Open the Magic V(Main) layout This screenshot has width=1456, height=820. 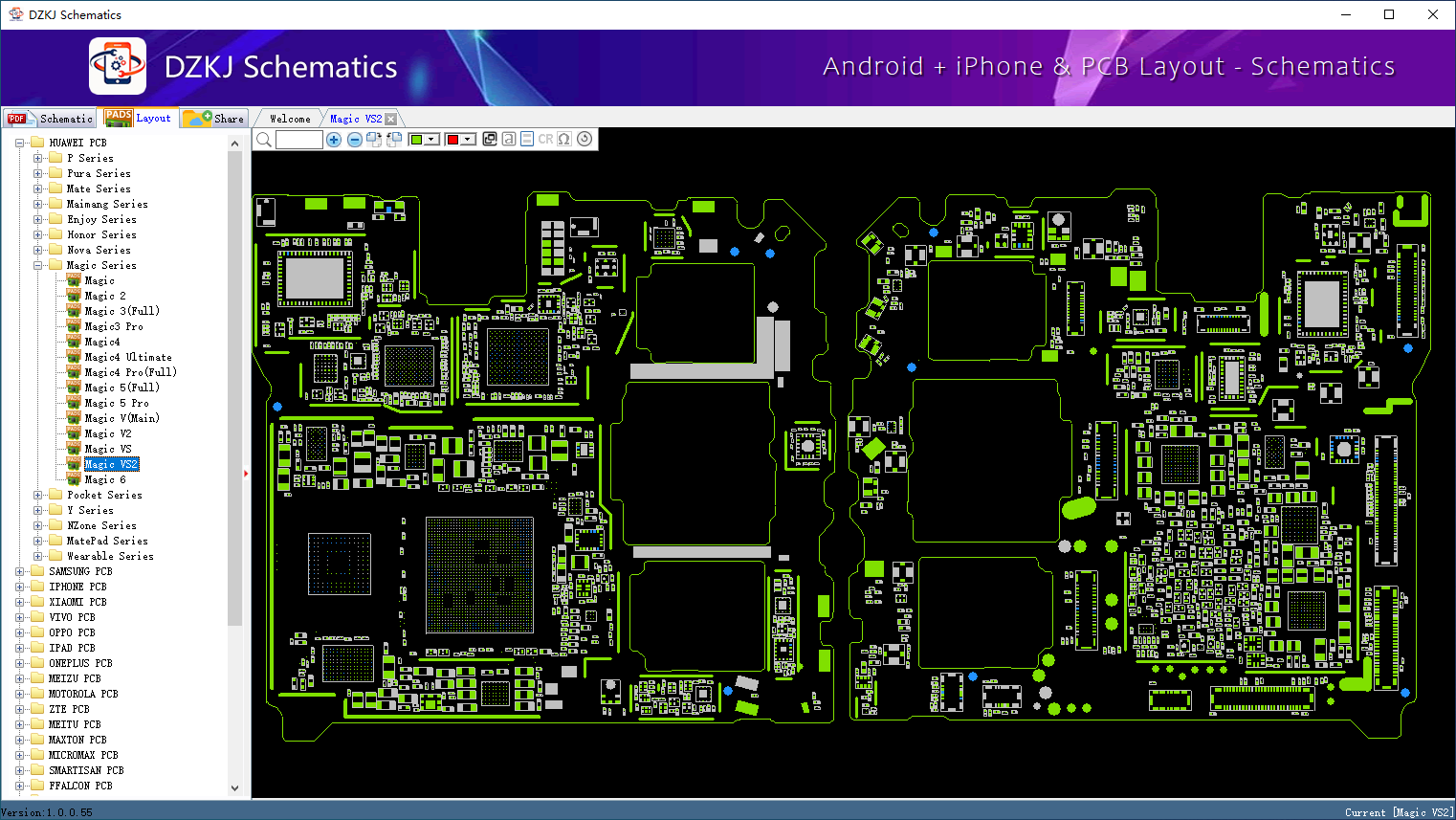click(x=121, y=418)
